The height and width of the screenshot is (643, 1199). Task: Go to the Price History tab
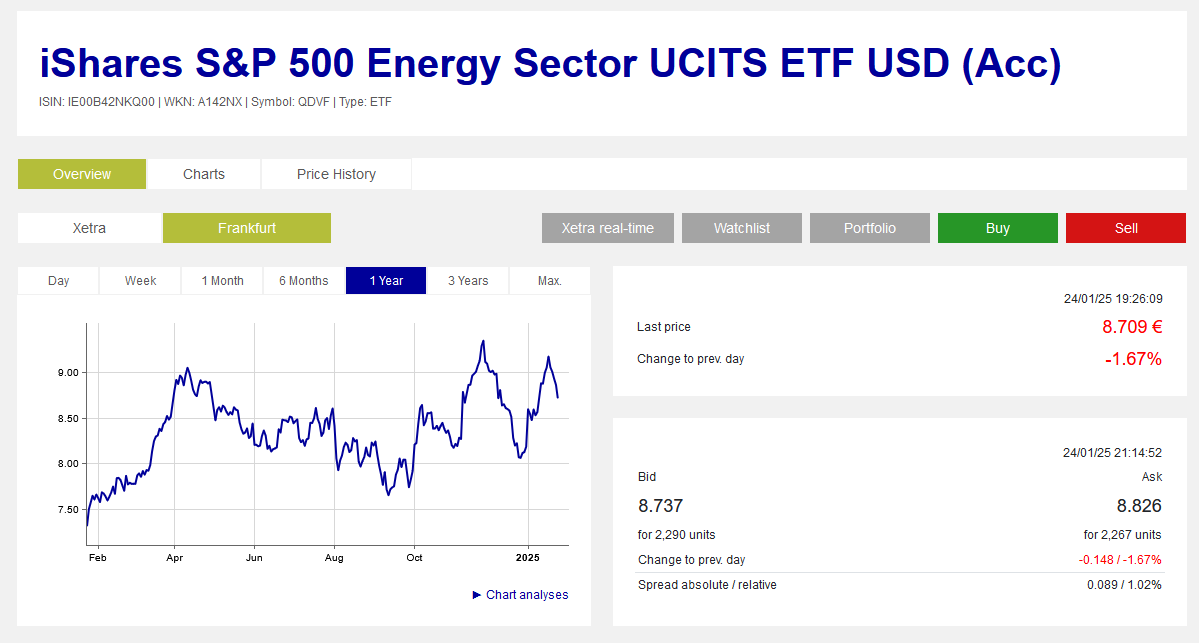[x=336, y=174]
